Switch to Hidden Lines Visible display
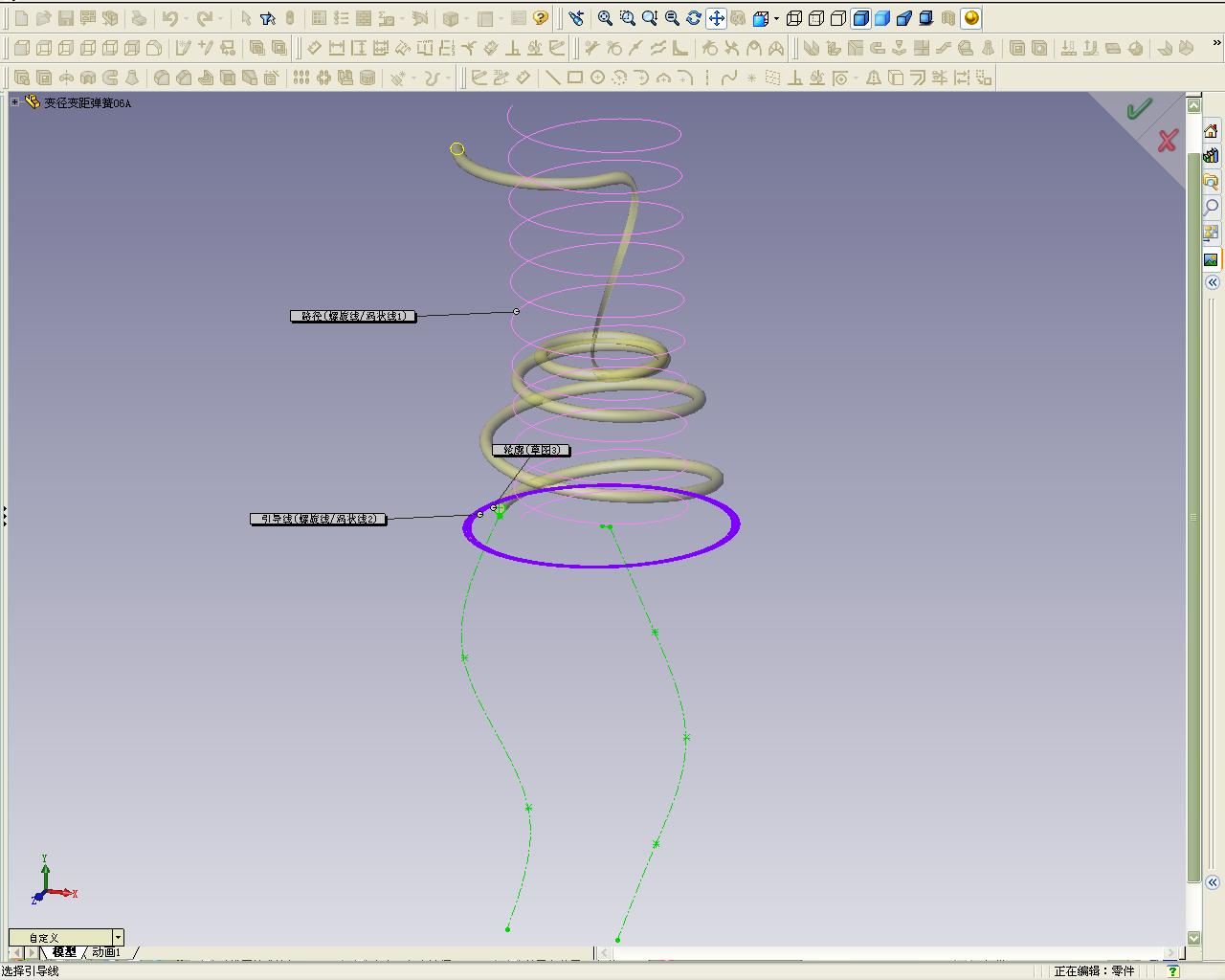Screen dimensions: 1225x980 tap(815, 18)
